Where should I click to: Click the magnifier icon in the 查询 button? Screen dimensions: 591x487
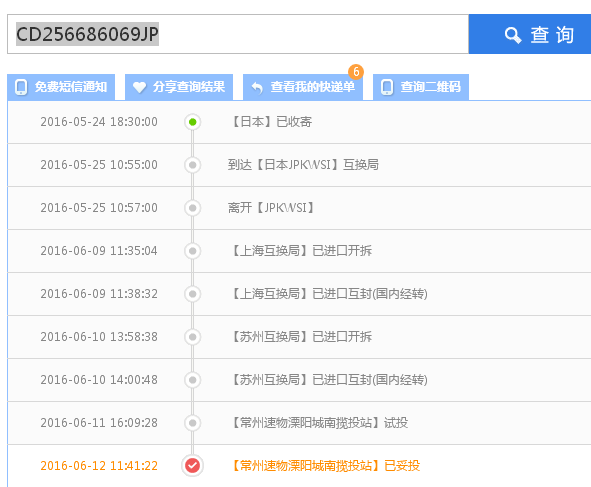coord(513,35)
